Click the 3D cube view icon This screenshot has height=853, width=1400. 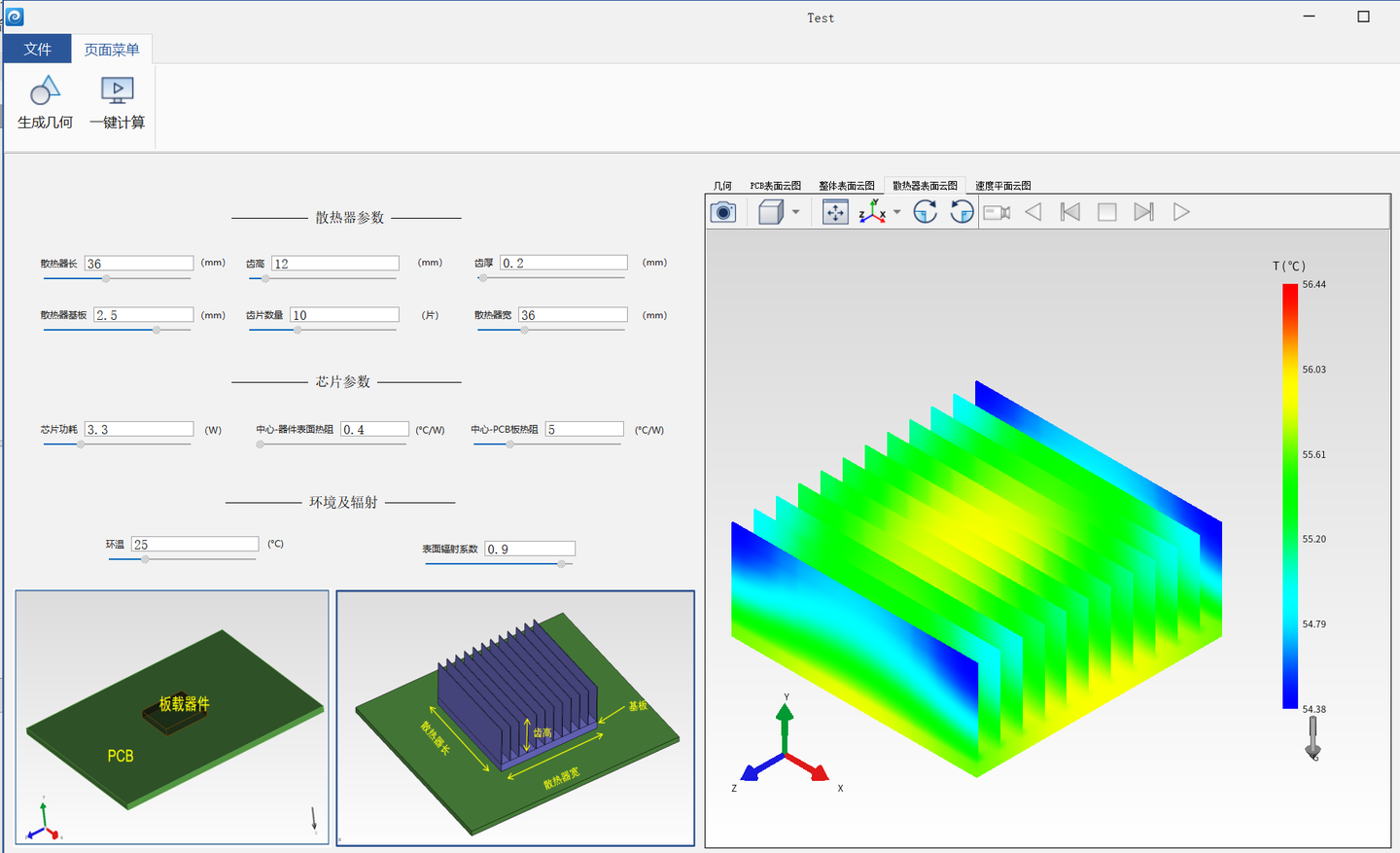(x=770, y=212)
